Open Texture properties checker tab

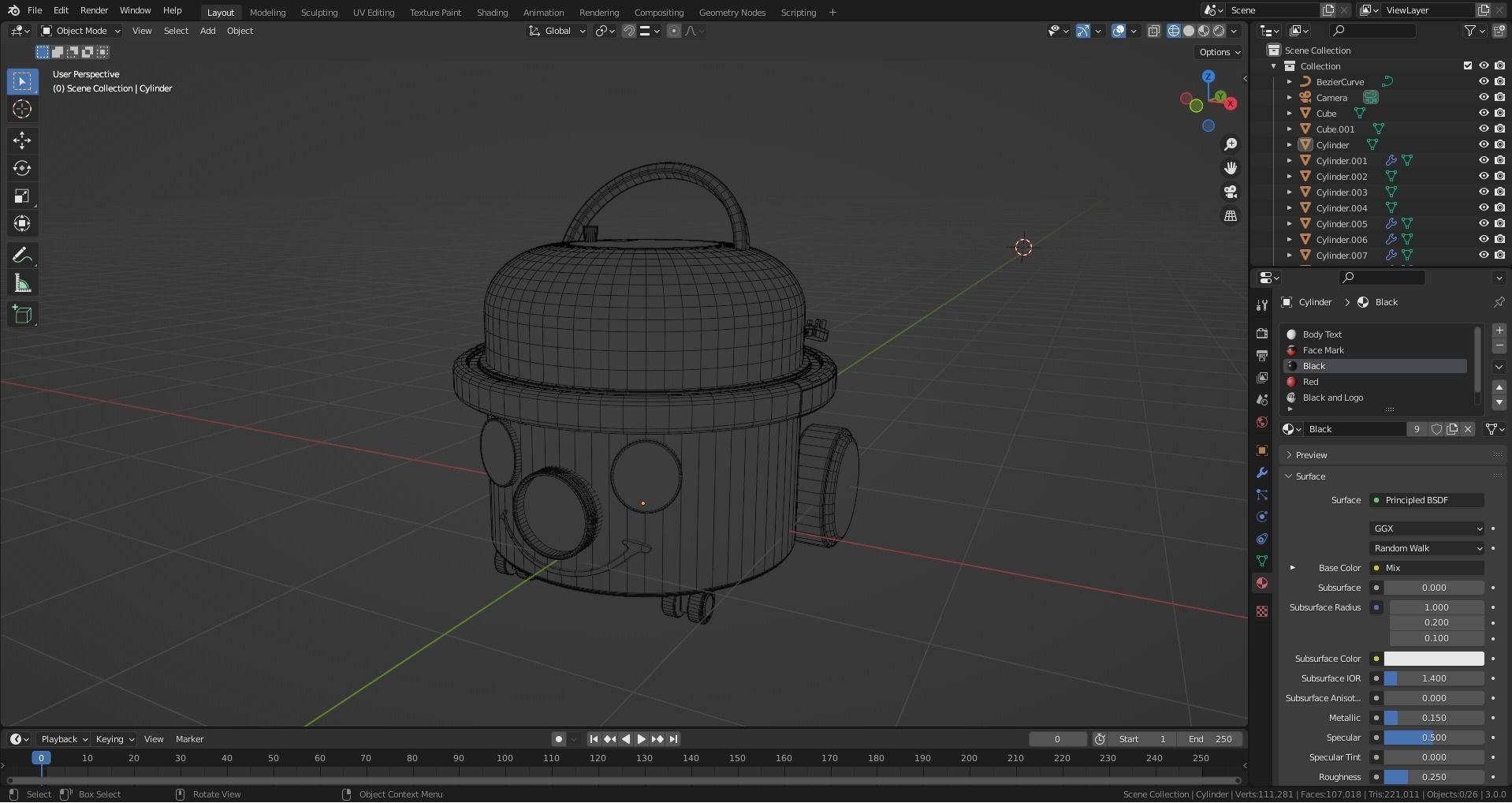point(1262,611)
